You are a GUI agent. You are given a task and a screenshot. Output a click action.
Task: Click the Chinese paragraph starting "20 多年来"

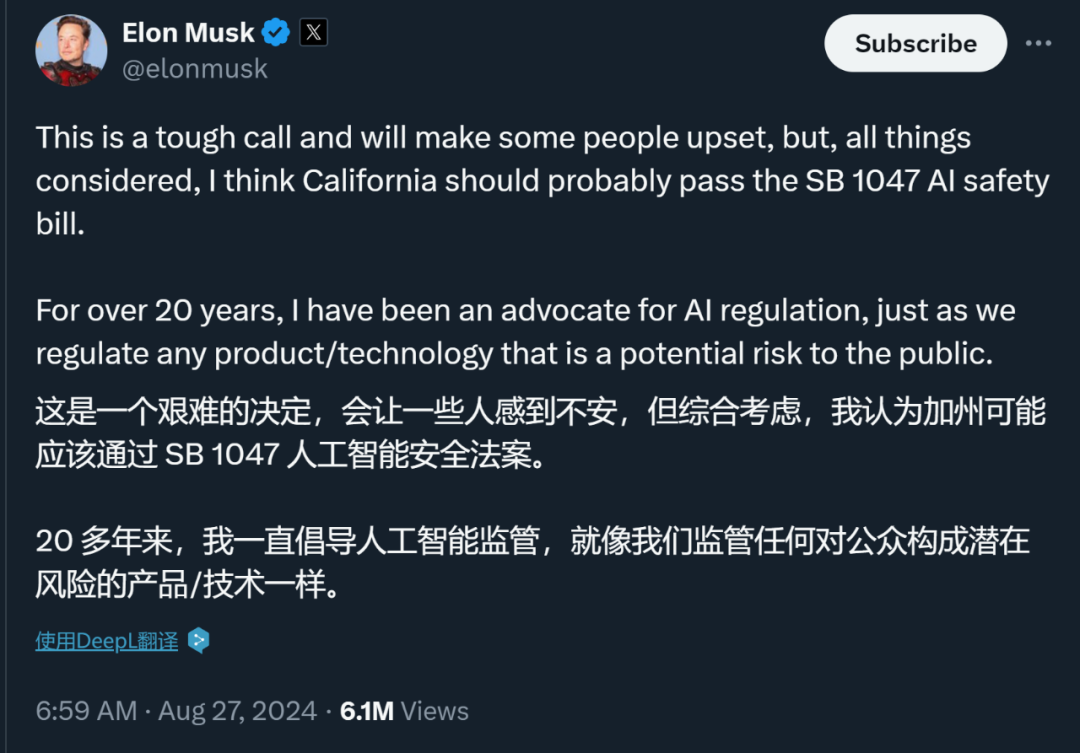point(532,562)
